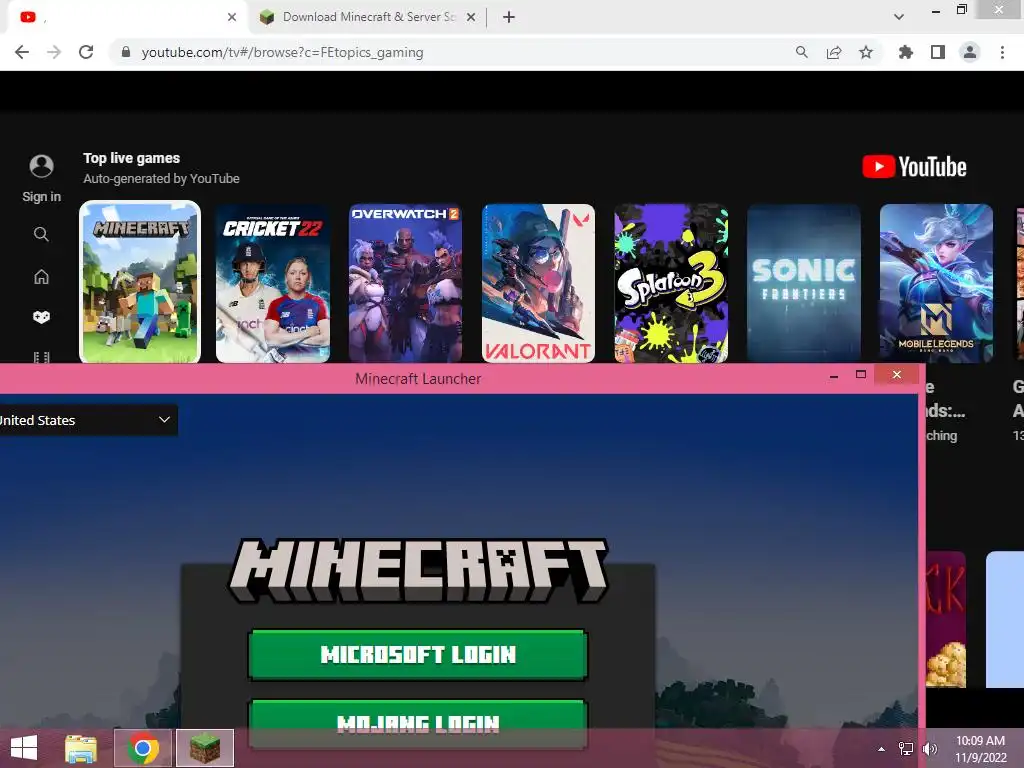Open the Windows Start button
Image resolution: width=1024 pixels, height=768 pixels.
pyautogui.click(x=24, y=748)
